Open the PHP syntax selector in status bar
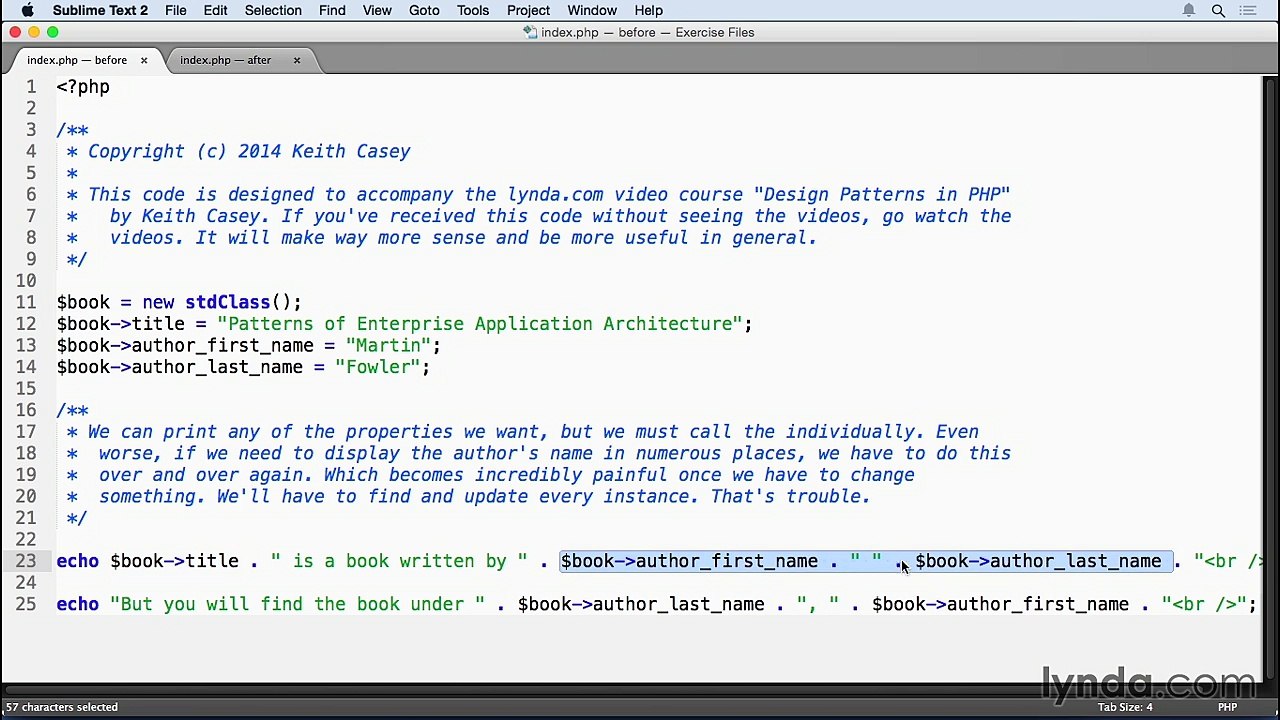1280x720 pixels. click(1227, 707)
